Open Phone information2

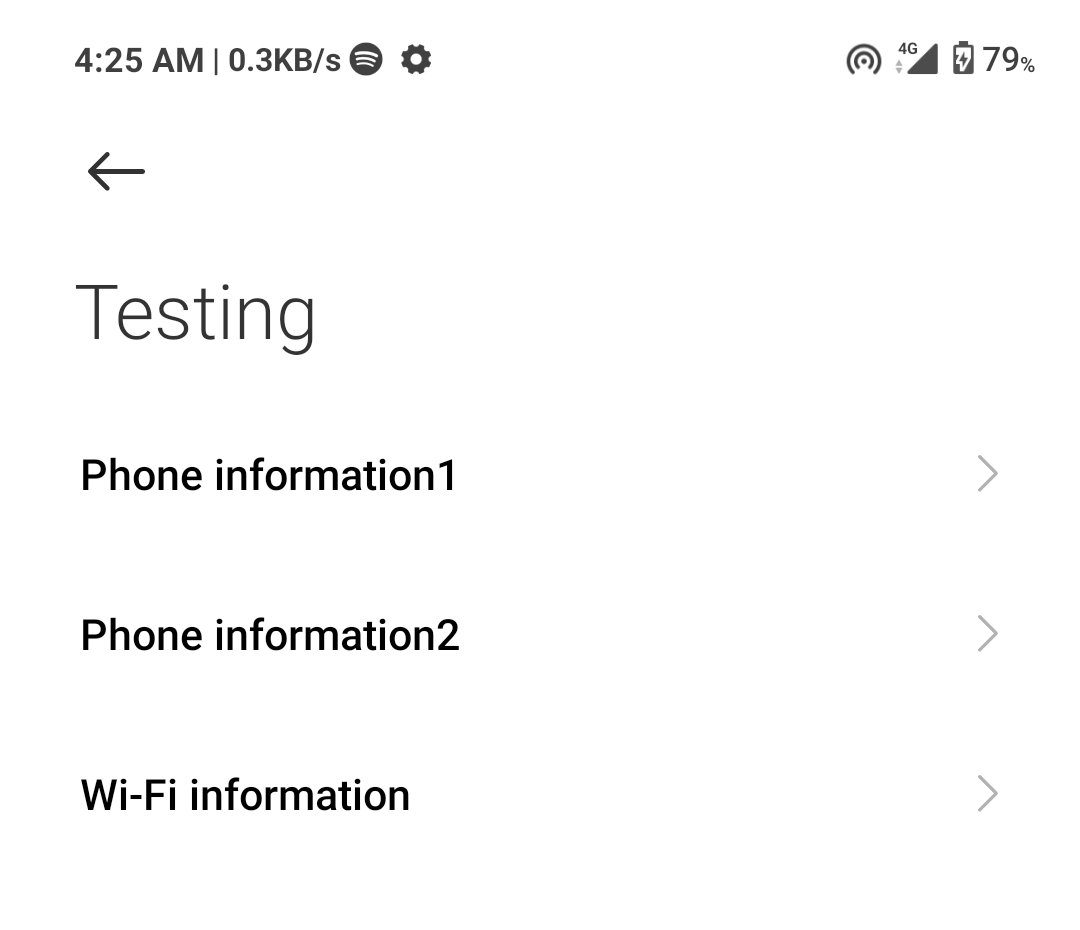(270, 635)
